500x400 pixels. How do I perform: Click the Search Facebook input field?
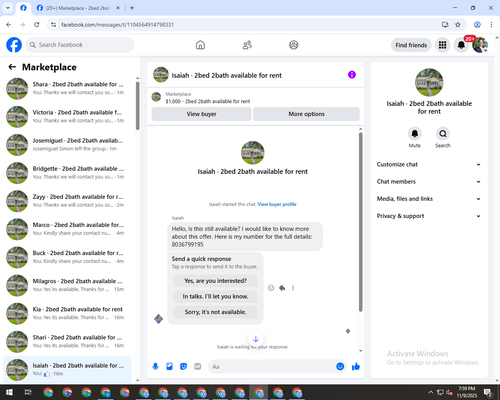[80, 45]
